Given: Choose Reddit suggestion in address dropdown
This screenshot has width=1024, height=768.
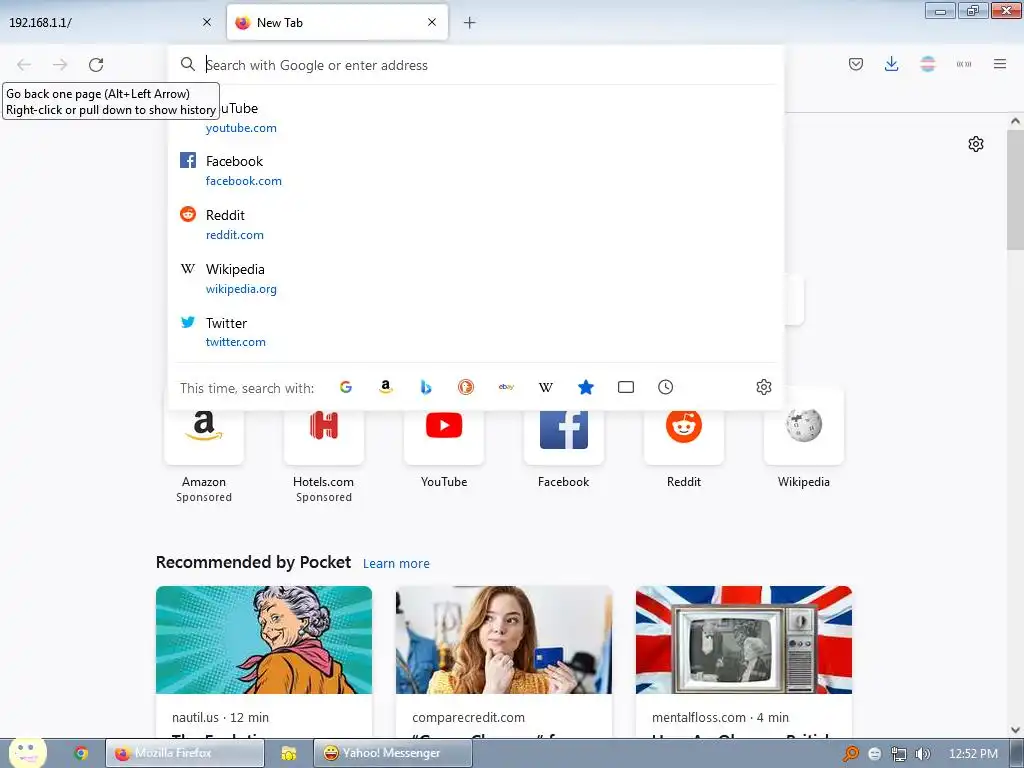Looking at the screenshot, I should click(x=475, y=225).
